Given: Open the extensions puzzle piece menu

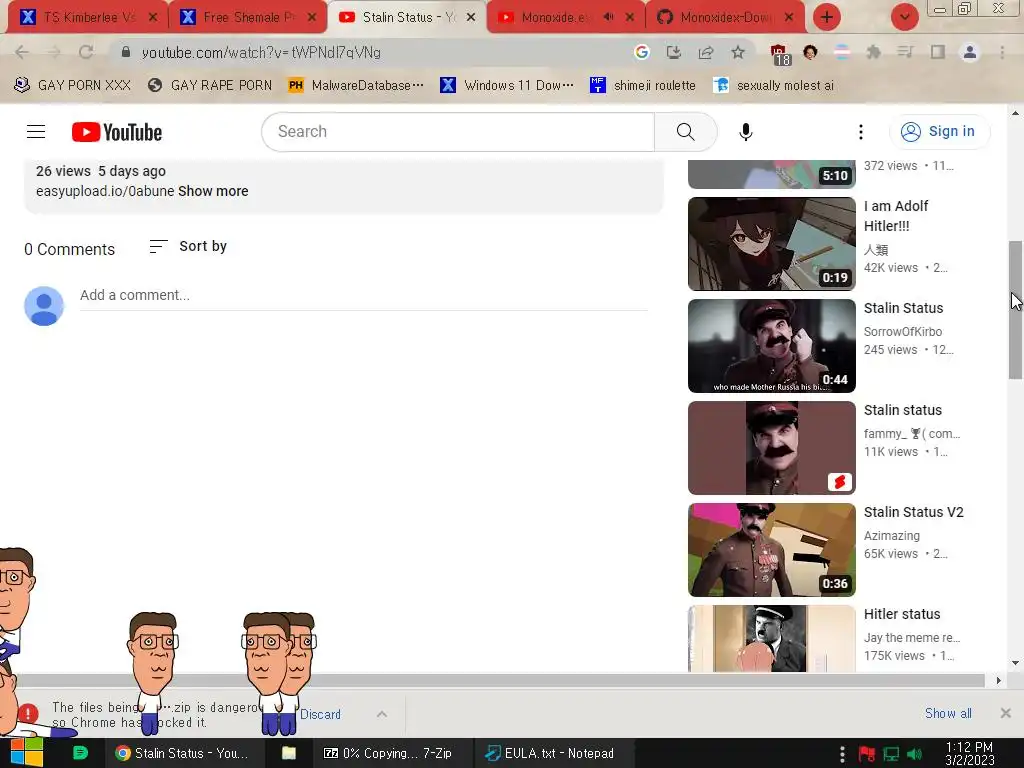Looking at the screenshot, I should point(874,52).
